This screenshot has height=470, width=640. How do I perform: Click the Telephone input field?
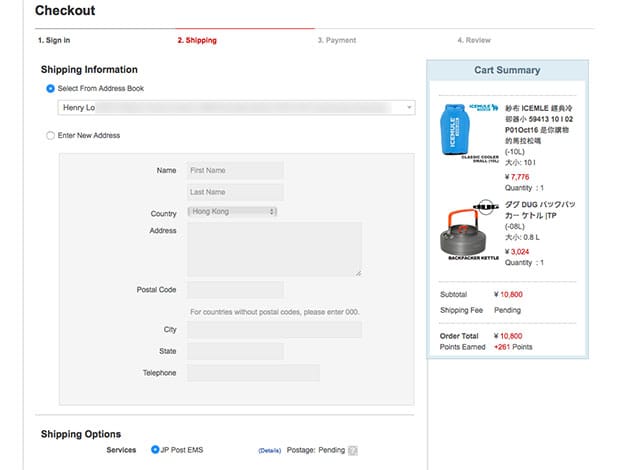coord(253,373)
